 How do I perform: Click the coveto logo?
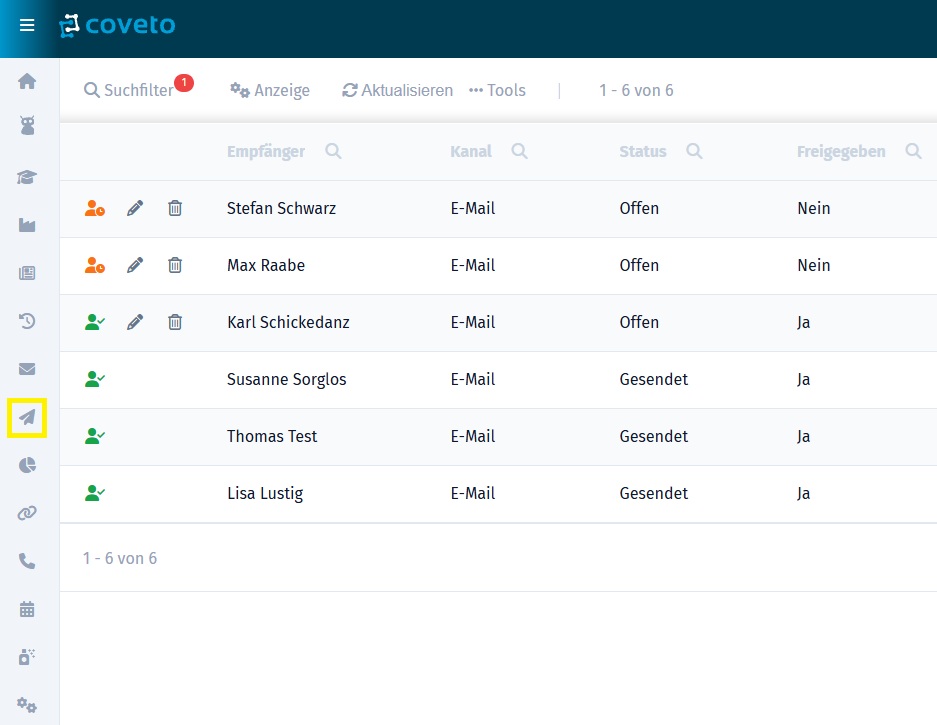coord(117,26)
